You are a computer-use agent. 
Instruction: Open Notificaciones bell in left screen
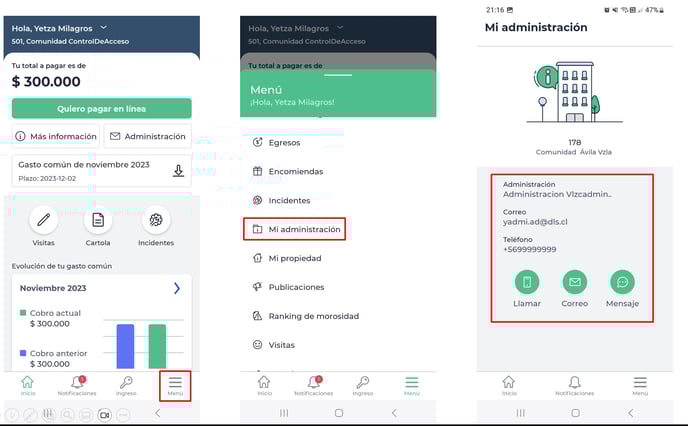(77, 384)
